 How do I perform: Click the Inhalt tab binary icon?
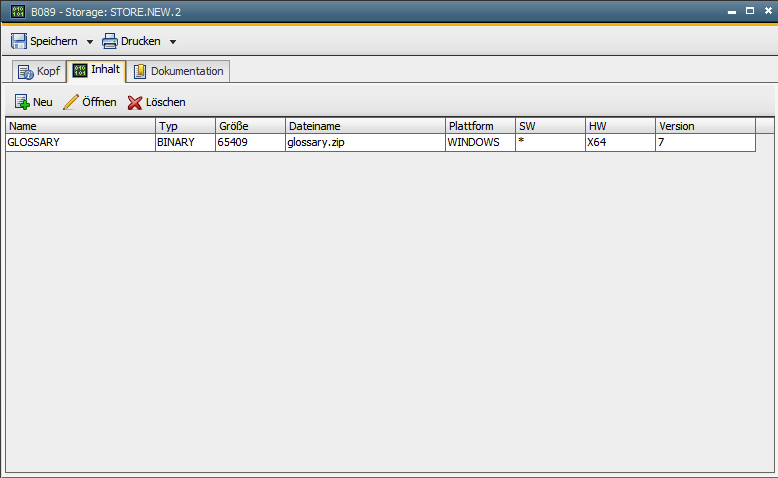coord(80,70)
